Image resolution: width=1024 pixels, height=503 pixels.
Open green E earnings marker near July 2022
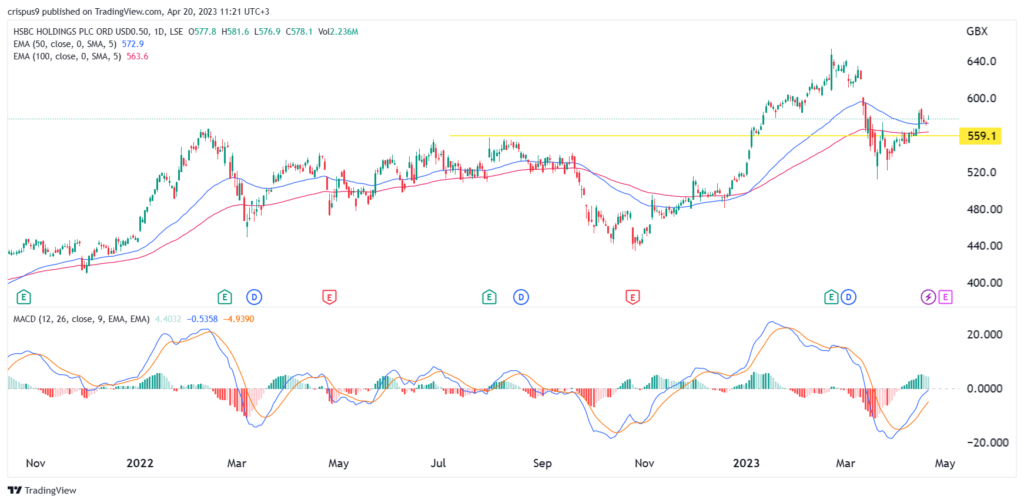point(488,298)
